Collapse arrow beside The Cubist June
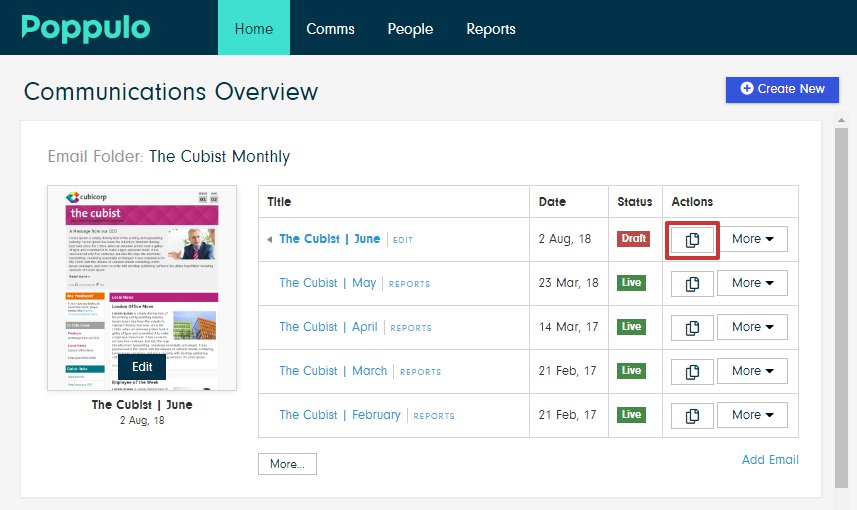This screenshot has height=510, width=857. coord(269,240)
